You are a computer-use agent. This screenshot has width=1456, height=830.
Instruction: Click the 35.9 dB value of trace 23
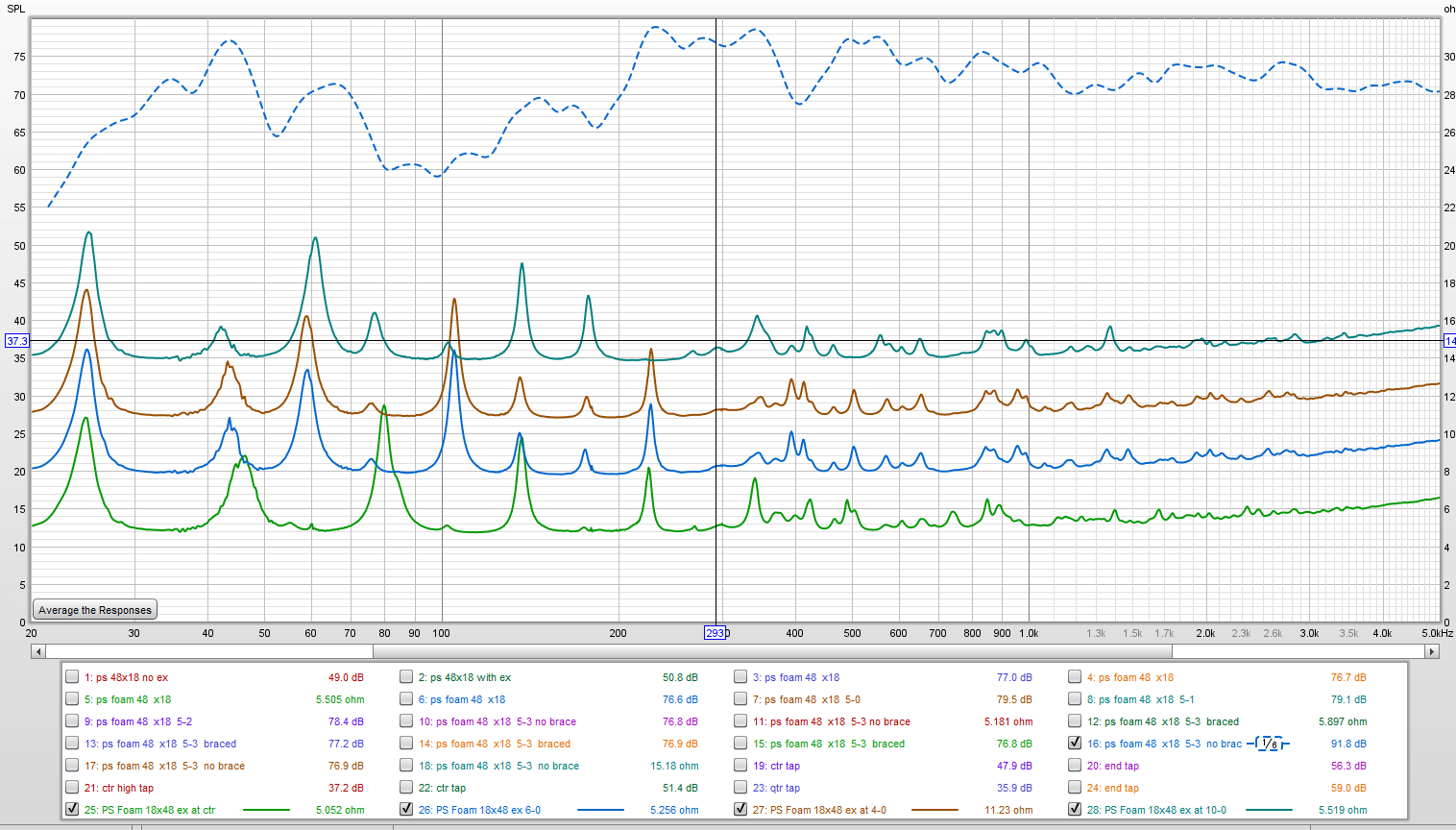[1014, 788]
